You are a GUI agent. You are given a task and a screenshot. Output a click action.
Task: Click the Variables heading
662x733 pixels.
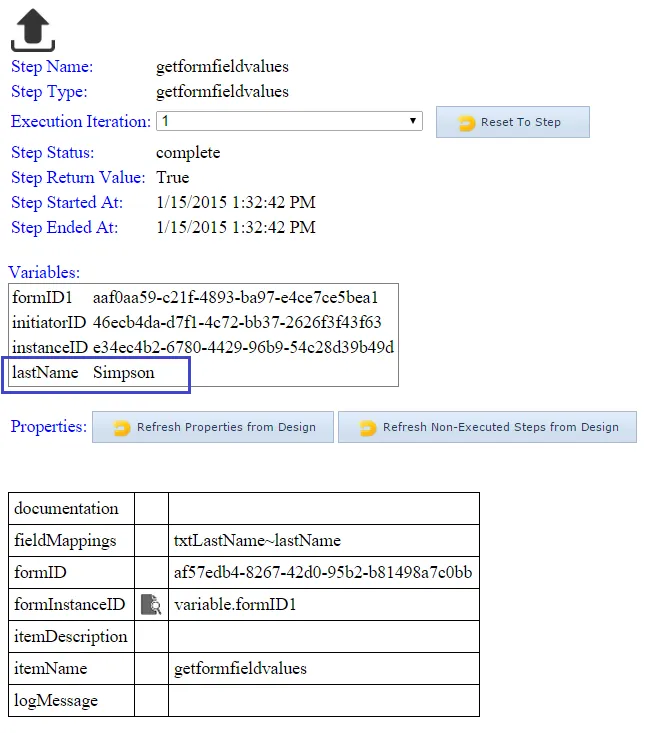coord(44,272)
